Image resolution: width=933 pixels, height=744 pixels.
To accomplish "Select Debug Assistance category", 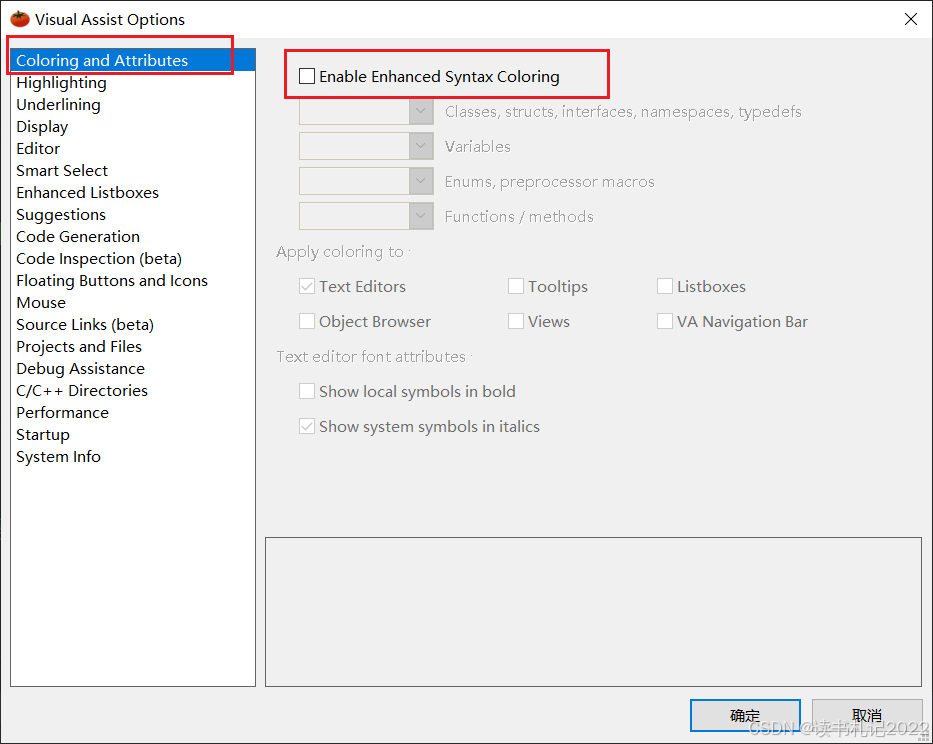I will click(x=133, y=368).
